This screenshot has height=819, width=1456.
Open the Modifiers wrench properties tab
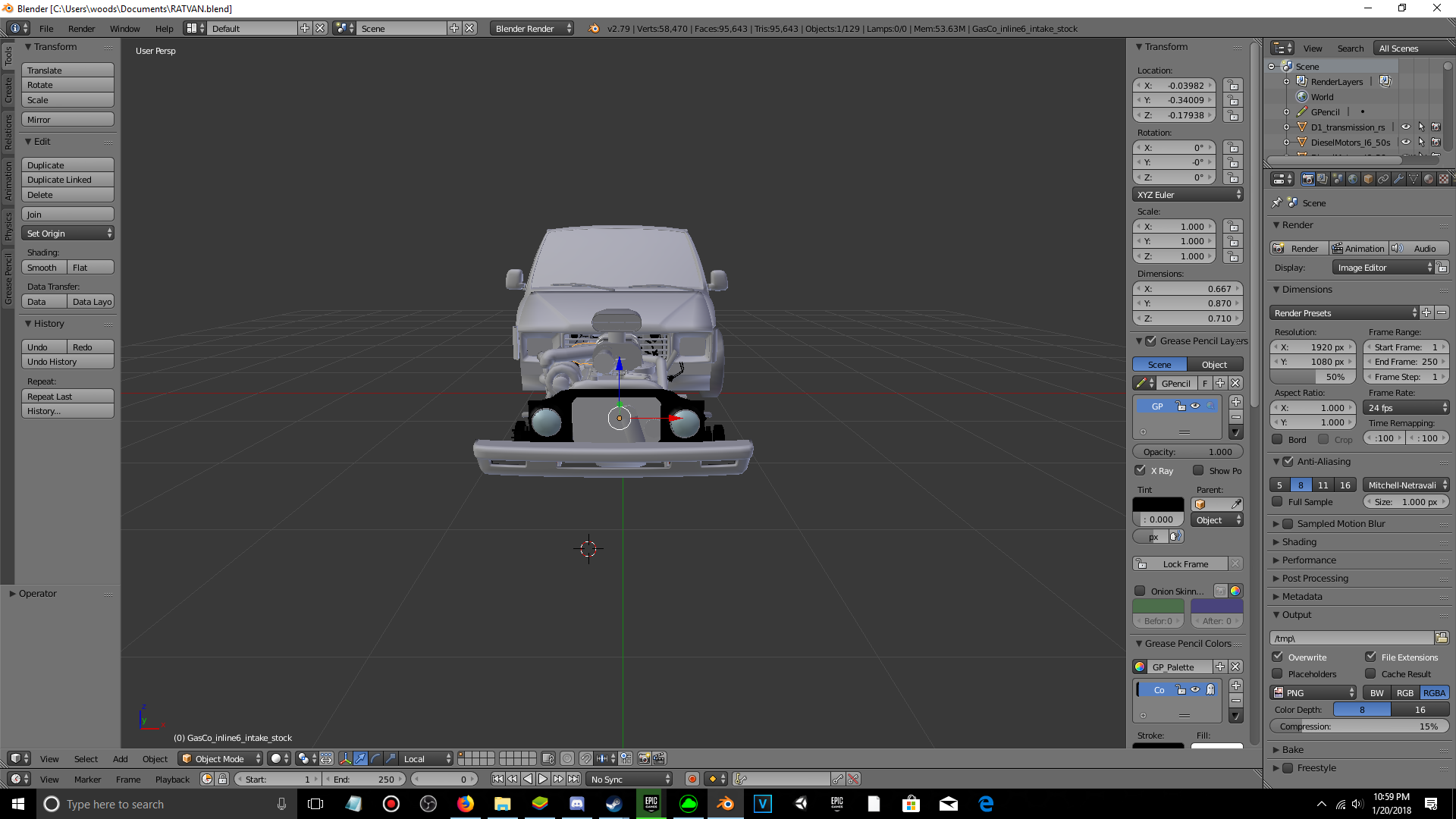[x=1398, y=179]
